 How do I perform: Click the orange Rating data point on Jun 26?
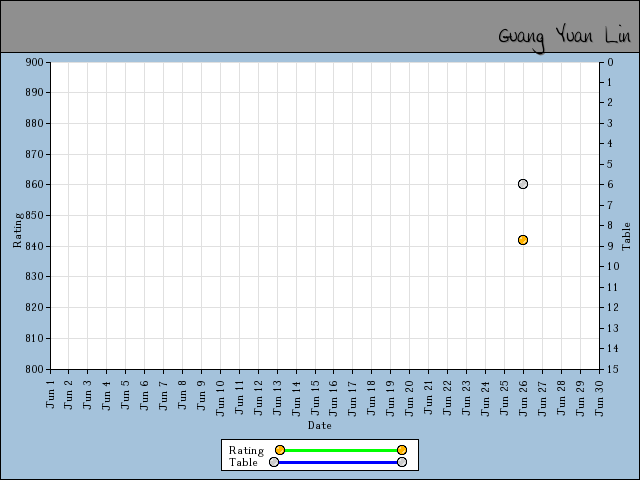click(x=523, y=240)
